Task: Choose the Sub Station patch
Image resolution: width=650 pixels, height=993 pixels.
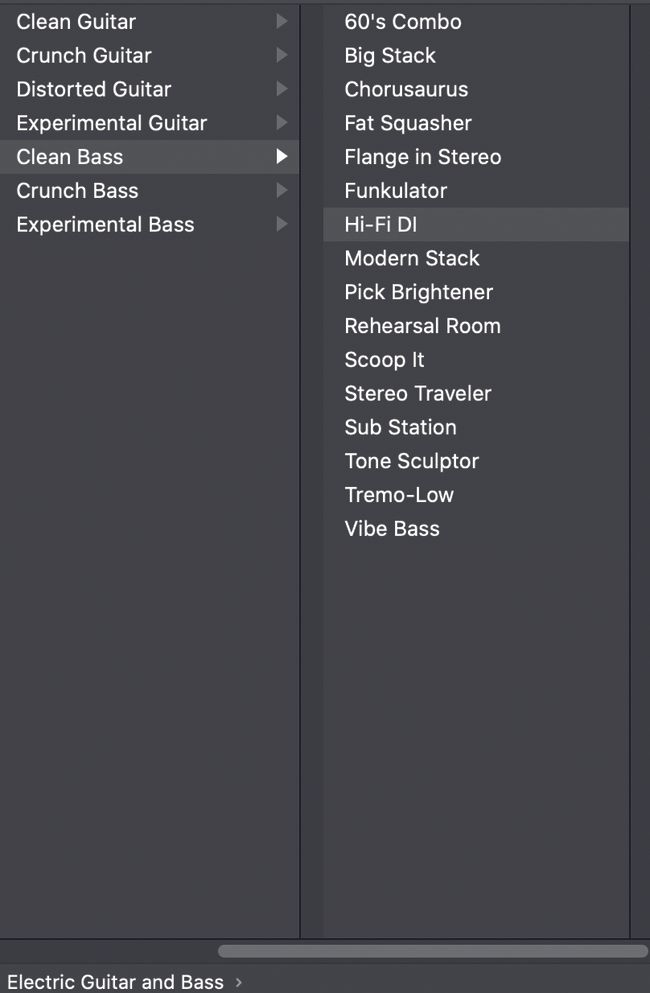Action: coord(400,427)
